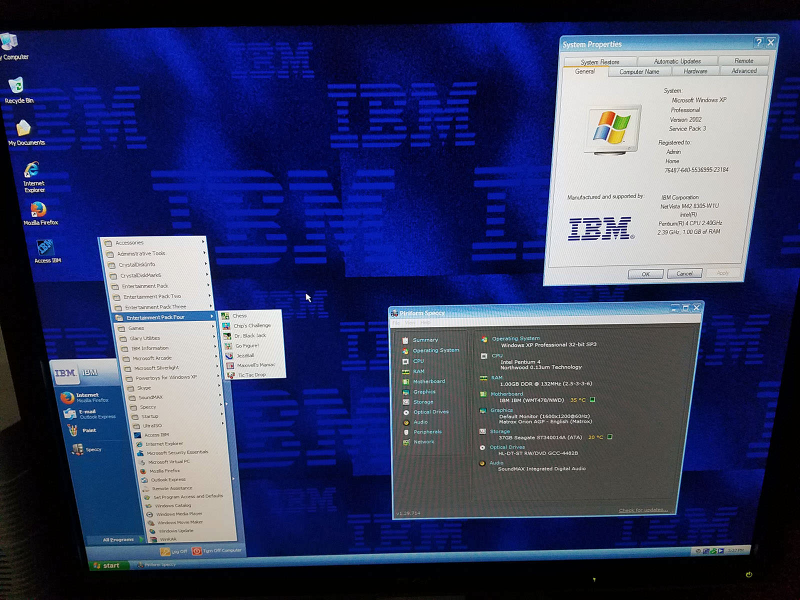Click the Check for updates link in Speccy
This screenshot has height=600, width=800.
point(643,510)
